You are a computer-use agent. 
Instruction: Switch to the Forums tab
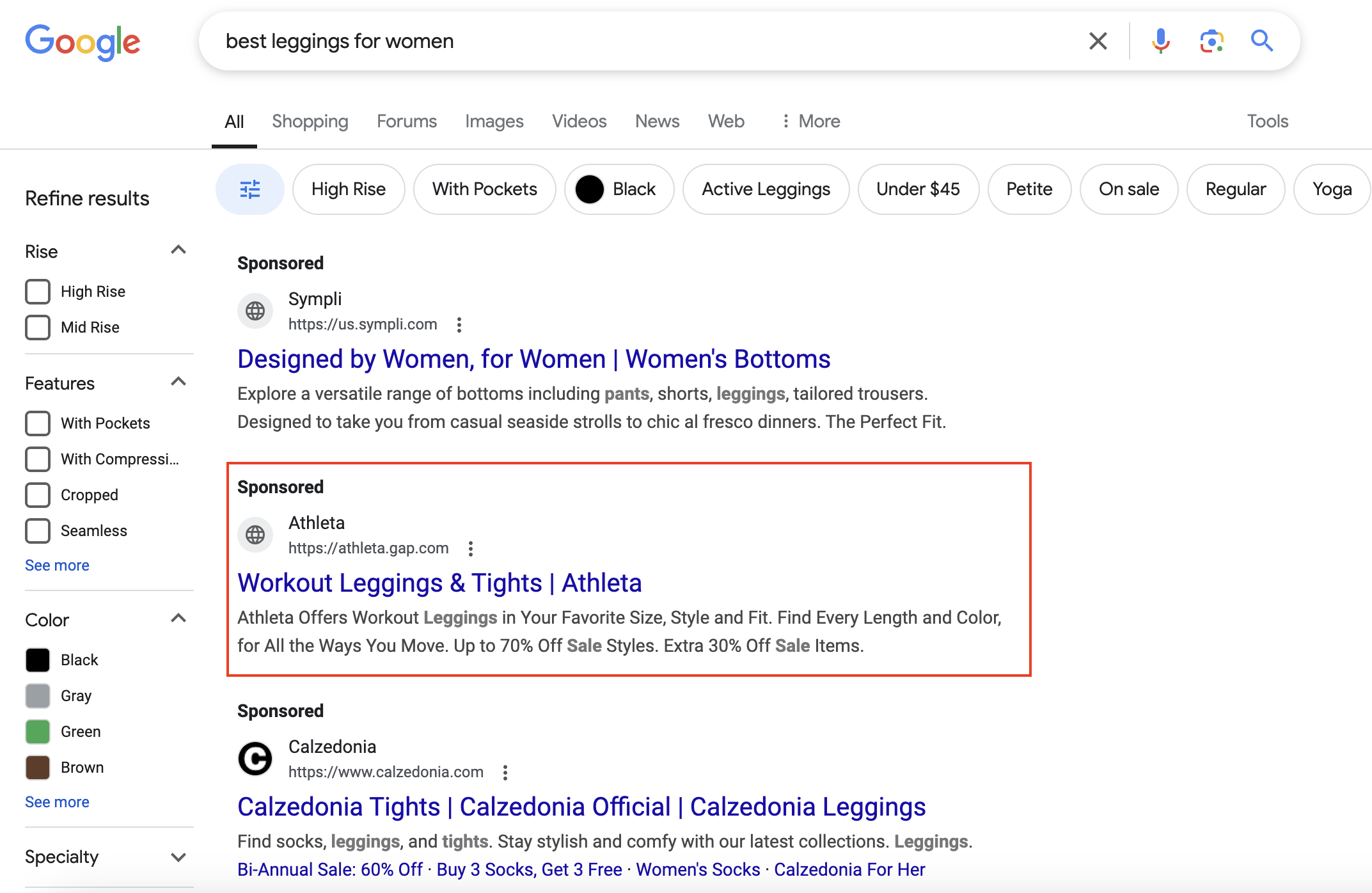[407, 121]
